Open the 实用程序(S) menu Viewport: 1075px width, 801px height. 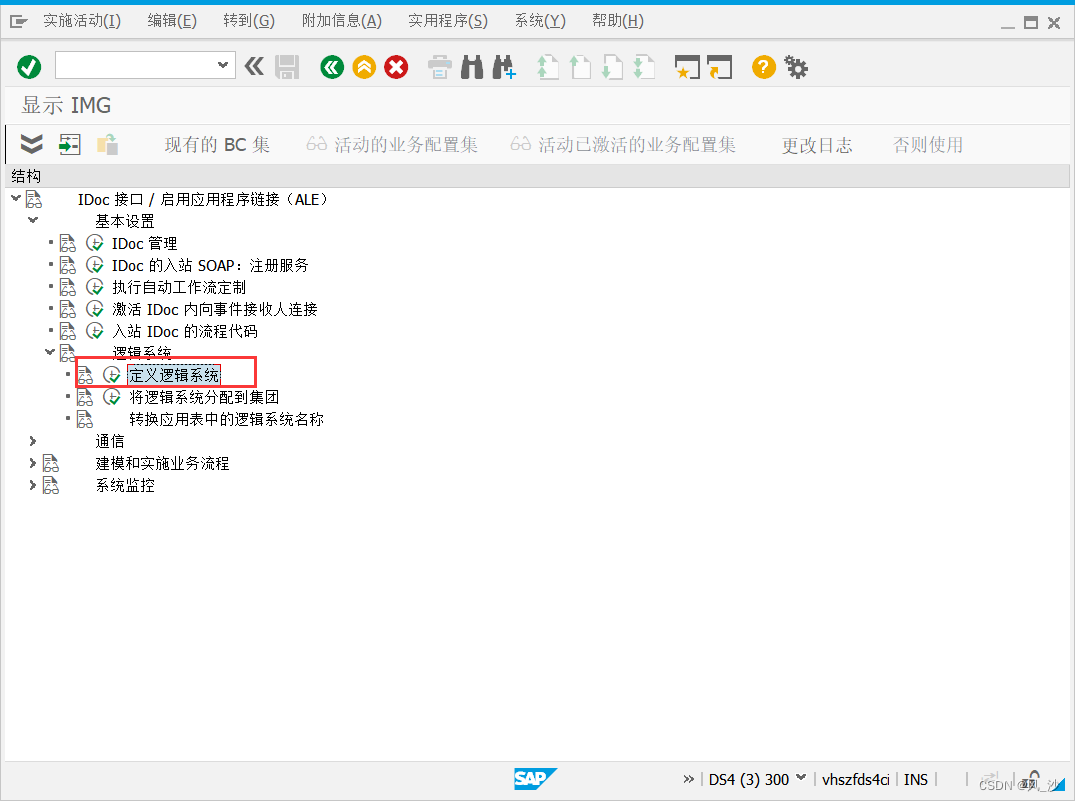click(448, 21)
